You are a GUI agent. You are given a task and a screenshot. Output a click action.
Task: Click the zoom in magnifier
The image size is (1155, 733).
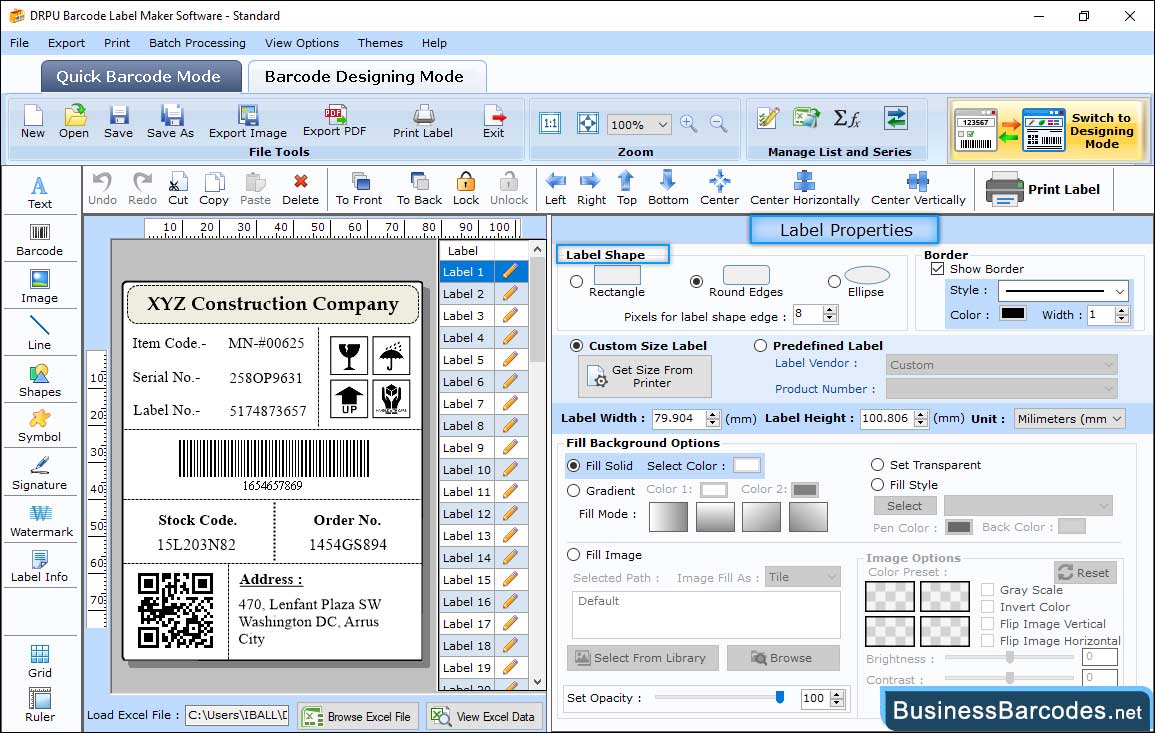[x=689, y=124]
